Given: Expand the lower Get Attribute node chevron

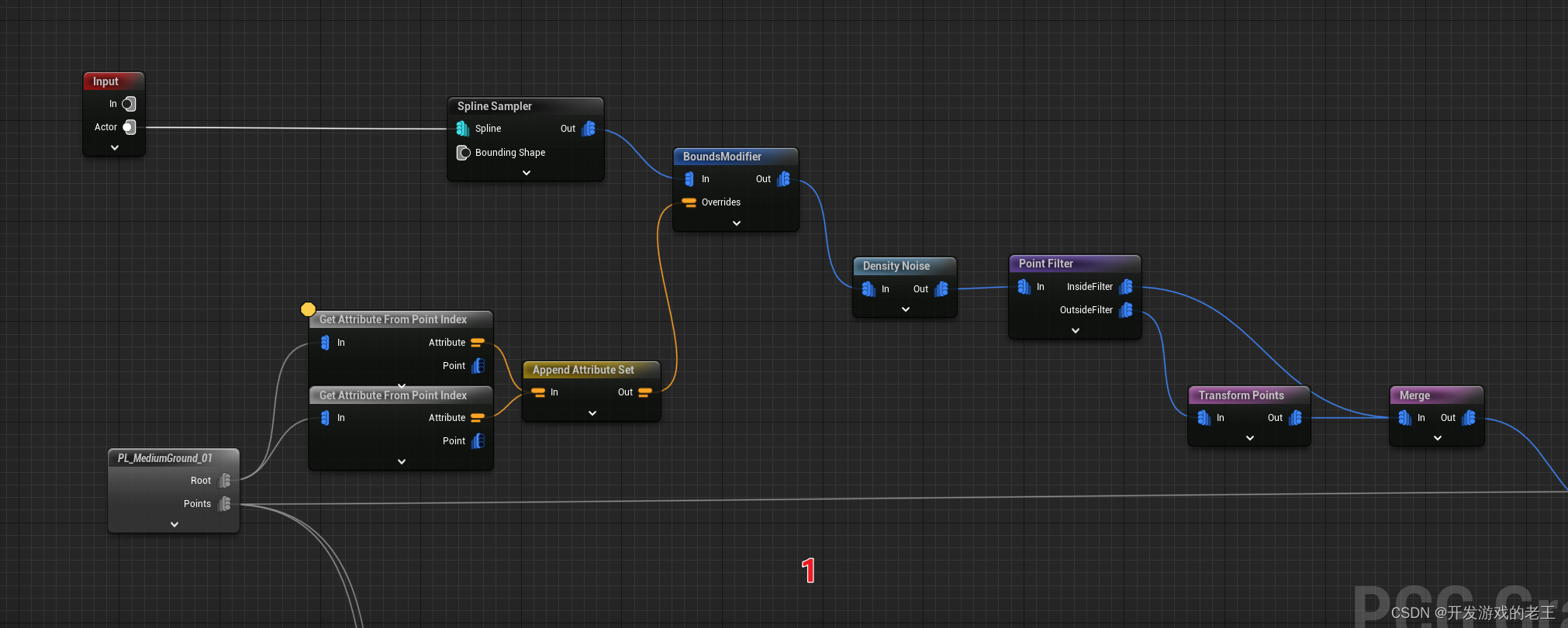Looking at the screenshot, I should (x=402, y=461).
